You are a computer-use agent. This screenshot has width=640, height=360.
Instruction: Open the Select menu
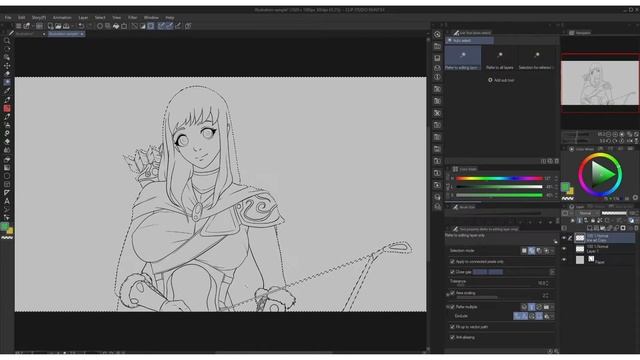(100, 18)
